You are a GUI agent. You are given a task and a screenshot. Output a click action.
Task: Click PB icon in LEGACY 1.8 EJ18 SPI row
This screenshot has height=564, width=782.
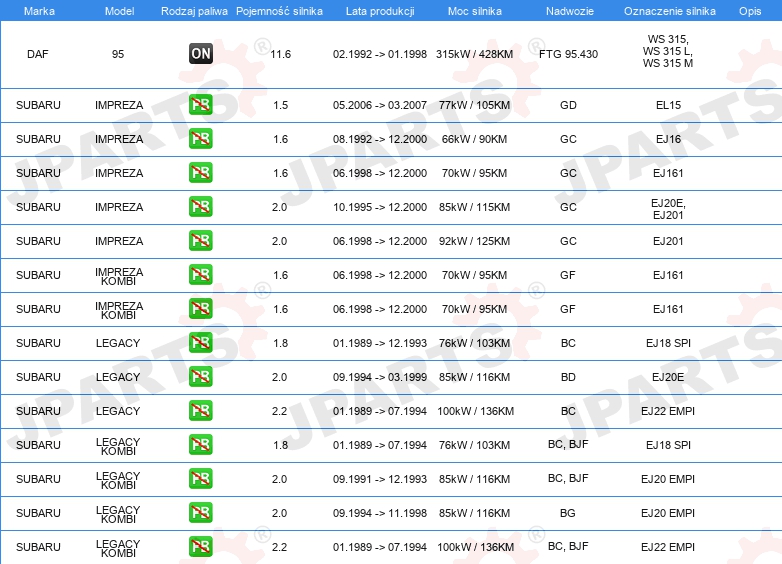(x=201, y=343)
